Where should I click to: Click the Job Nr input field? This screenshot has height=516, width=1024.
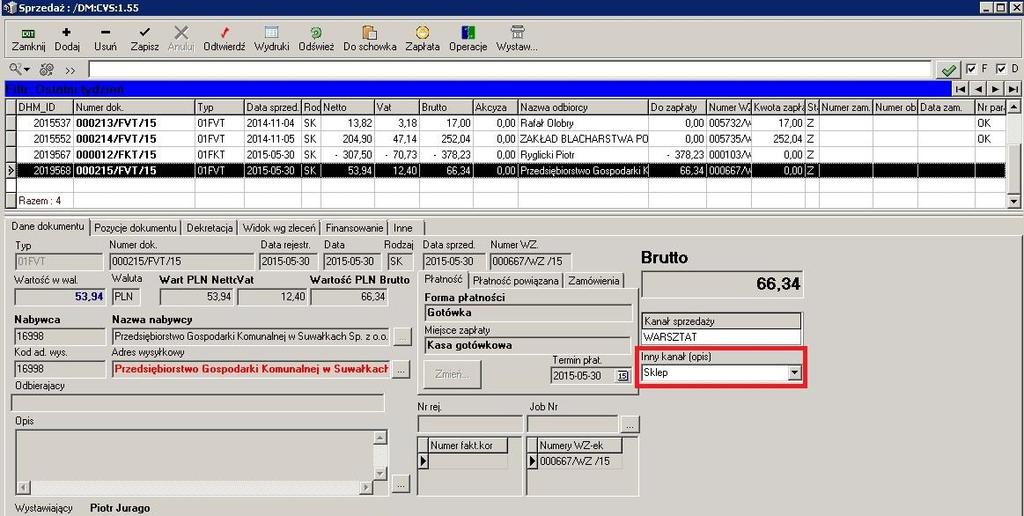point(573,423)
